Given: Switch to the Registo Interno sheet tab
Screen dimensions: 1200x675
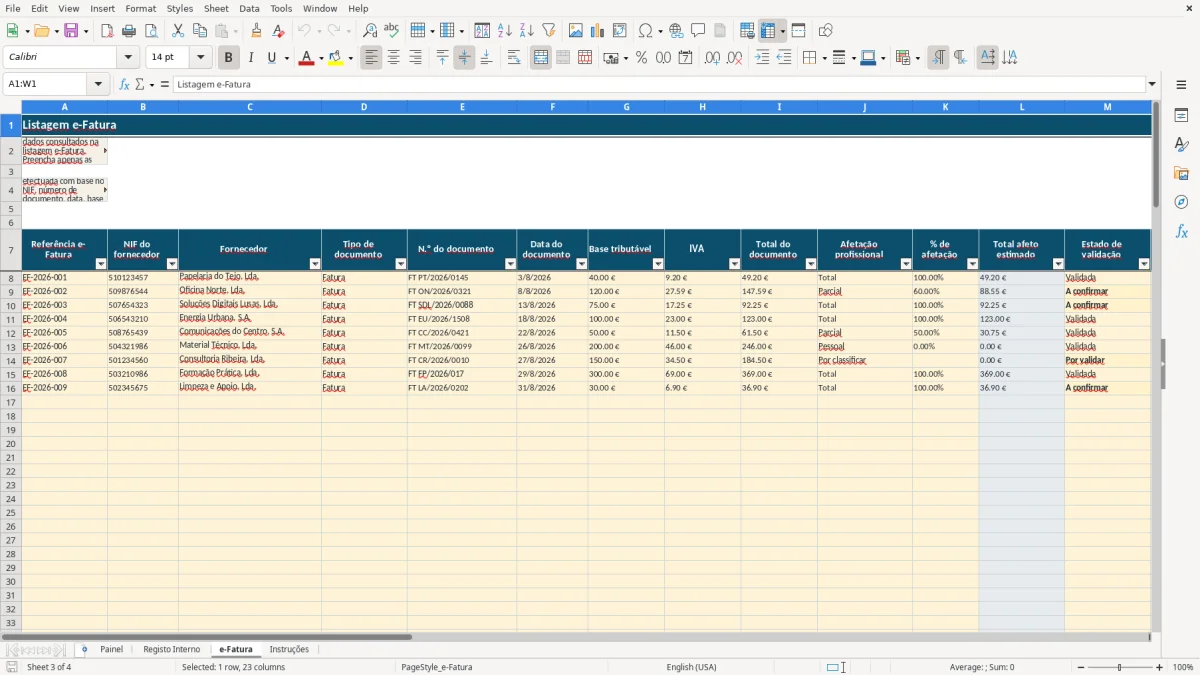Looking at the screenshot, I should (171, 649).
